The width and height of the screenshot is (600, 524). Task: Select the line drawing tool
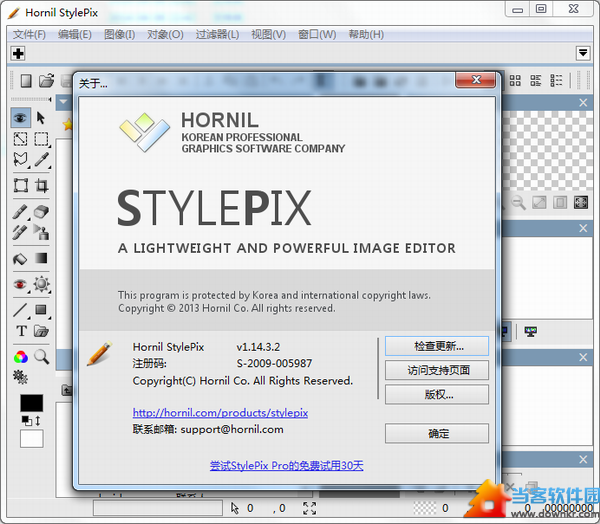point(20,310)
